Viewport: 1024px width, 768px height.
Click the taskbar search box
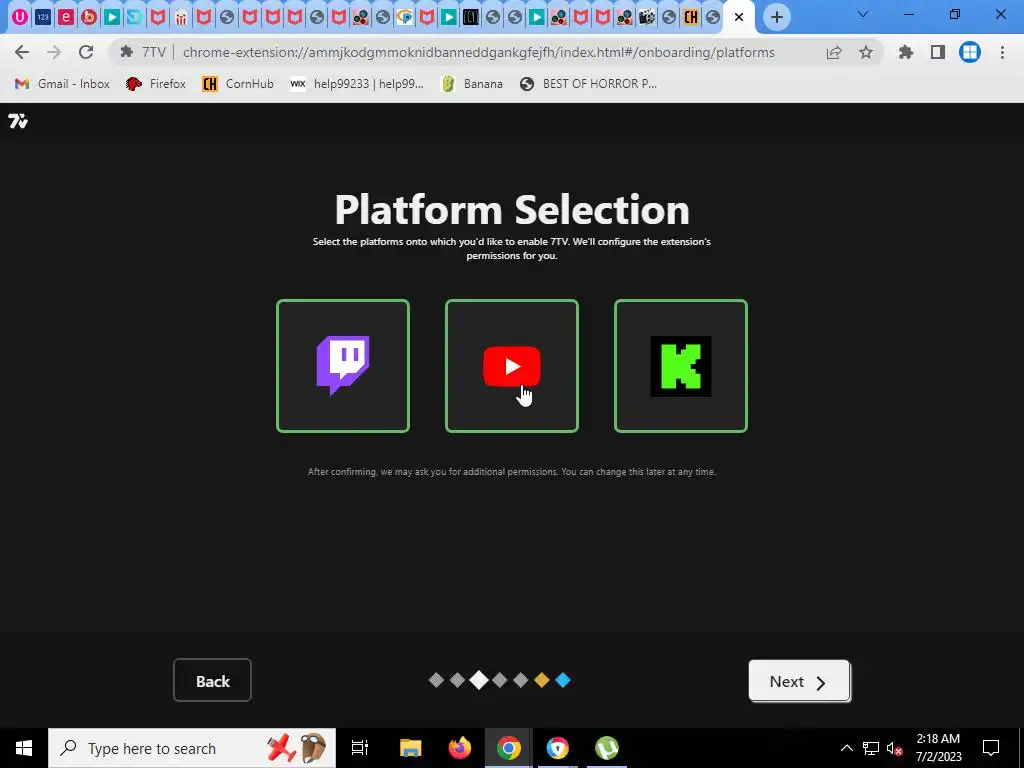coord(192,748)
